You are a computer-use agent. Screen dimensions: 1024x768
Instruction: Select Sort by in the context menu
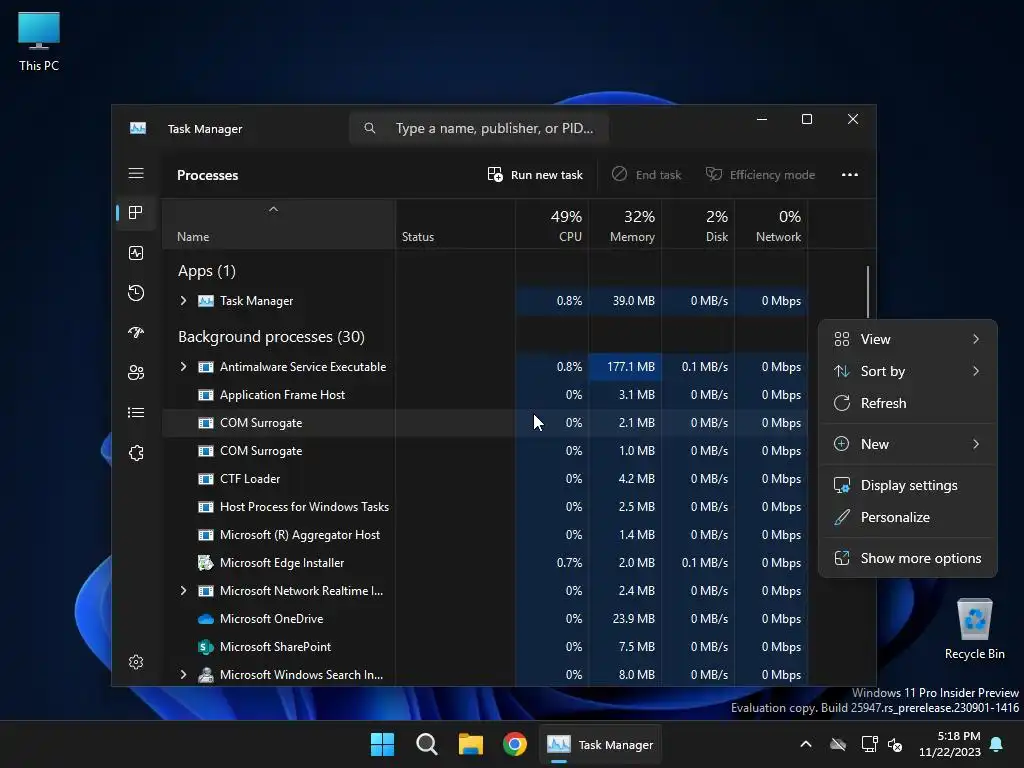click(908, 371)
